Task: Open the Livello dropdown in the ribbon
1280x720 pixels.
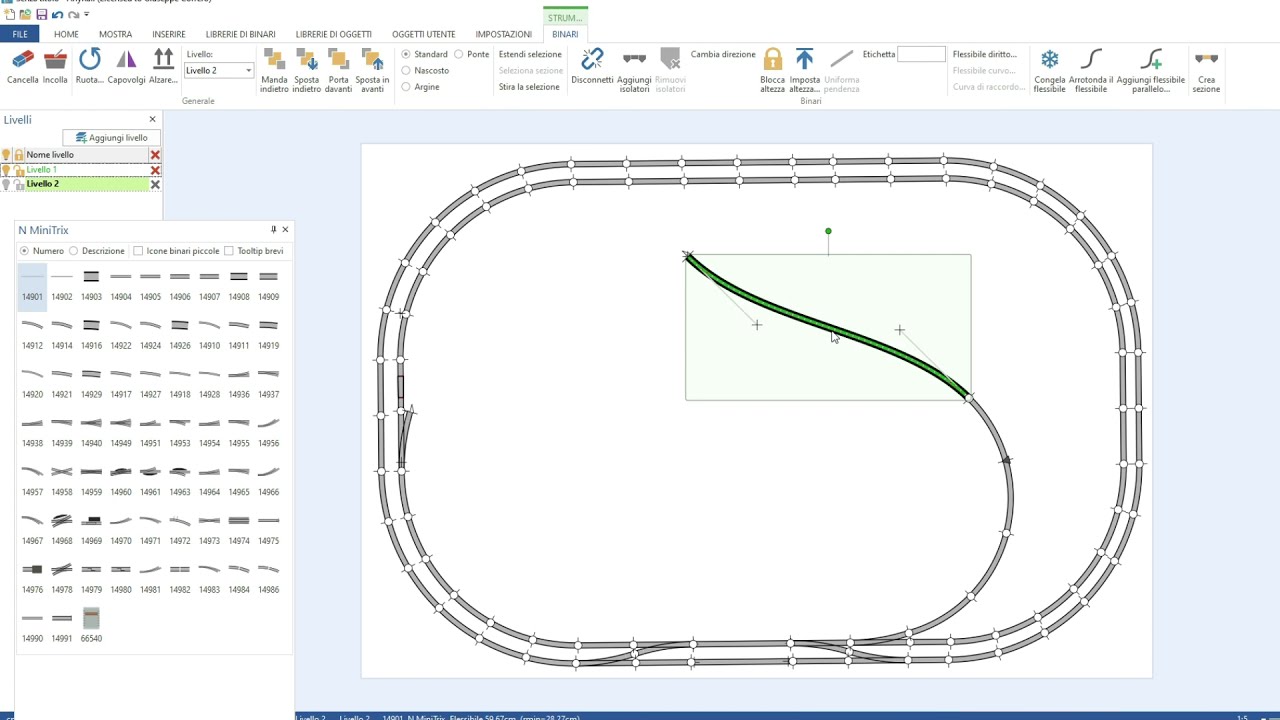Action: click(x=248, y=71)
